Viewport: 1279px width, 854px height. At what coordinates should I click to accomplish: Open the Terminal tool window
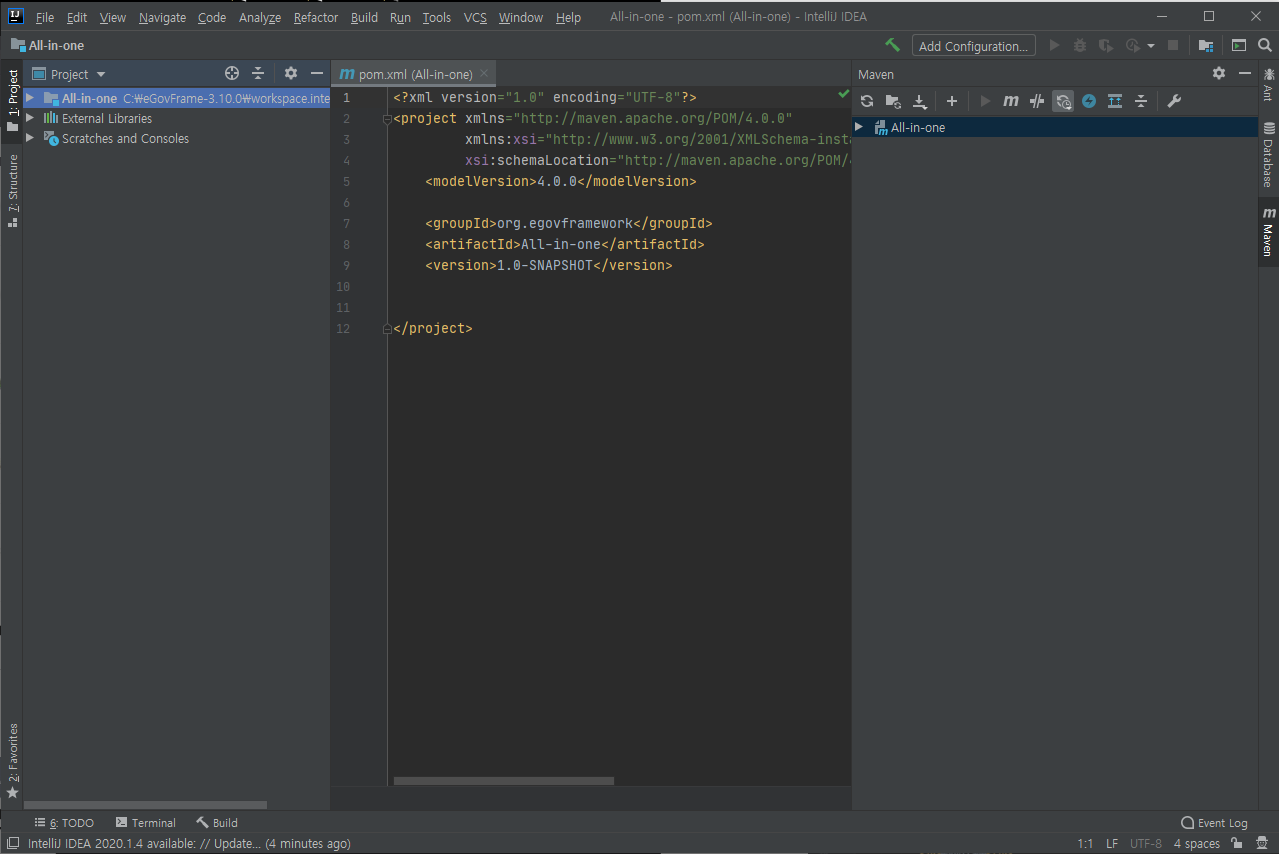146,822
